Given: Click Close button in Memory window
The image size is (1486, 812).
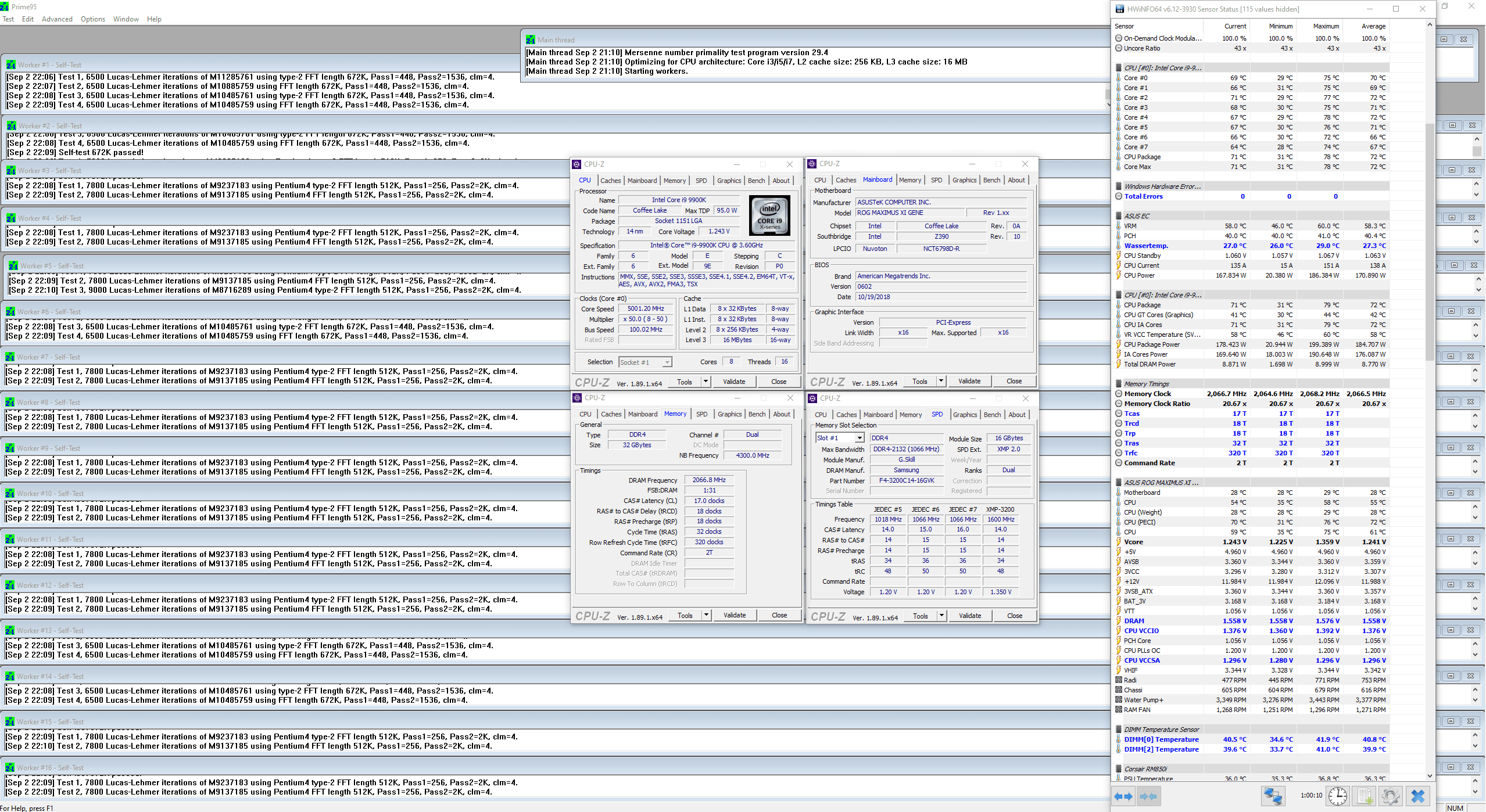Looking at the screenshot, I should [779, 615].
